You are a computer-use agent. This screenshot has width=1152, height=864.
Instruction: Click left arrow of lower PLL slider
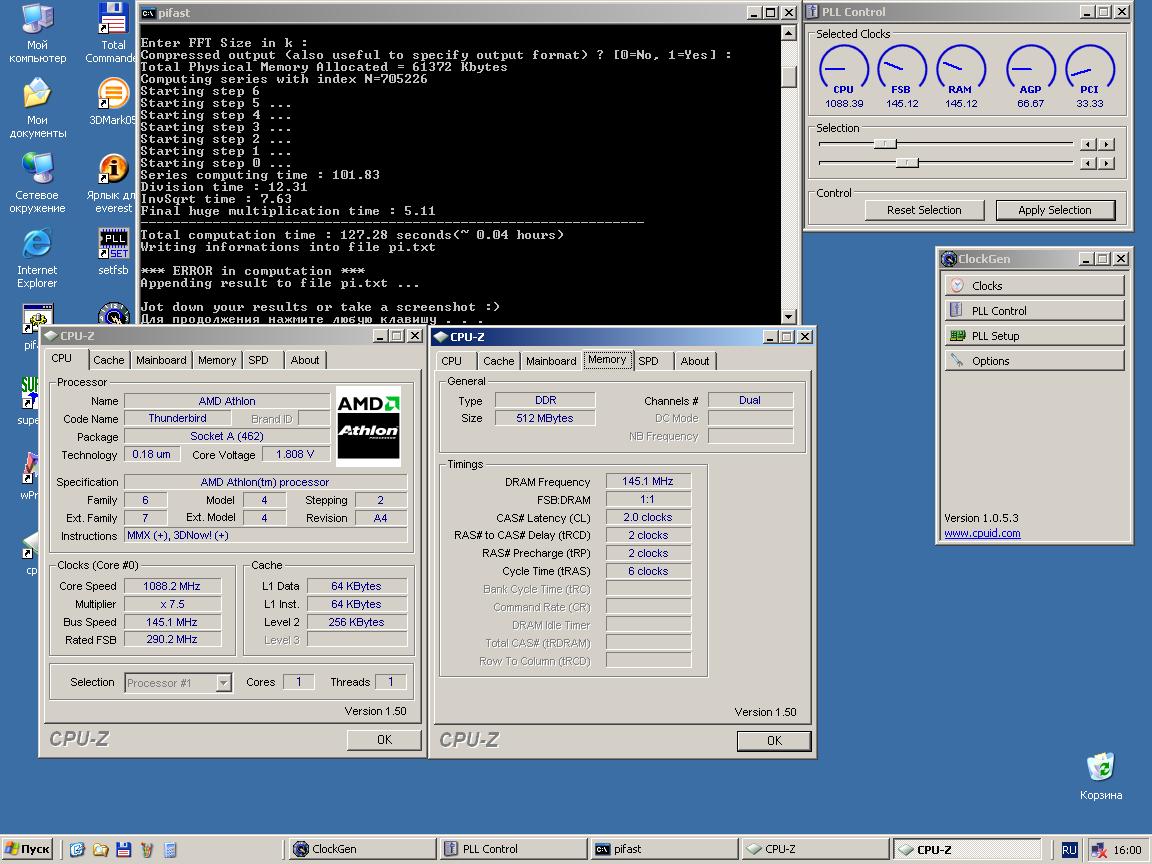1089,163
